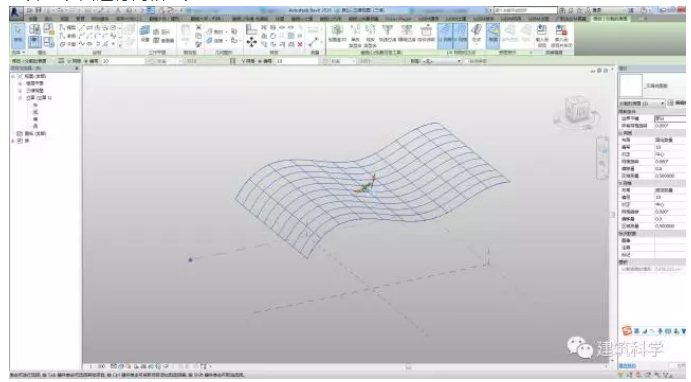Open the Create ribbon tab
This screenshot has width=691, height=382.
point(33,19)
